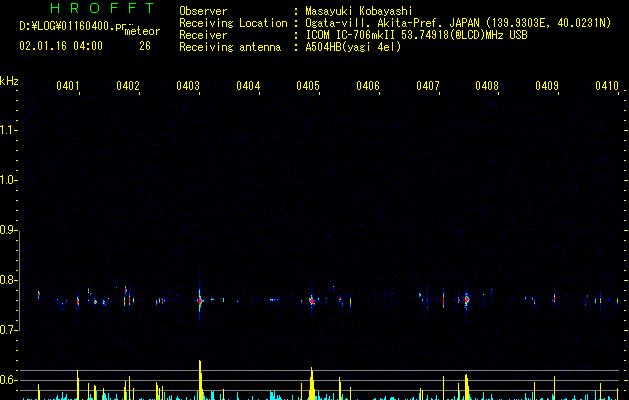Screen dimensions: 629x400
Task: Click observer name Masayuki Kobayashi
Action: pyautogui.click(x=359, y=11)
